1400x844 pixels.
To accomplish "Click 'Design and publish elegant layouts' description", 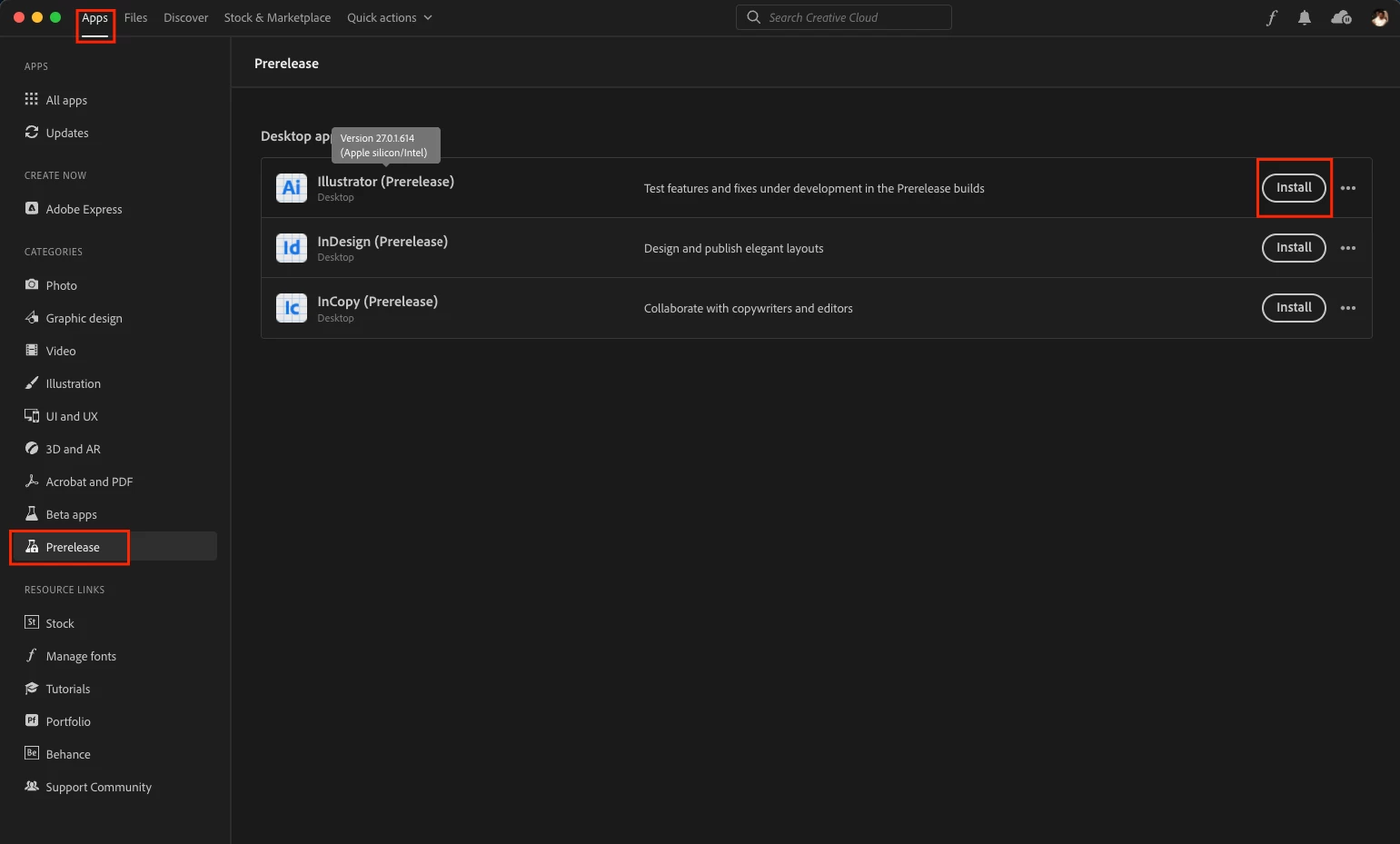I will pos(733,249).
